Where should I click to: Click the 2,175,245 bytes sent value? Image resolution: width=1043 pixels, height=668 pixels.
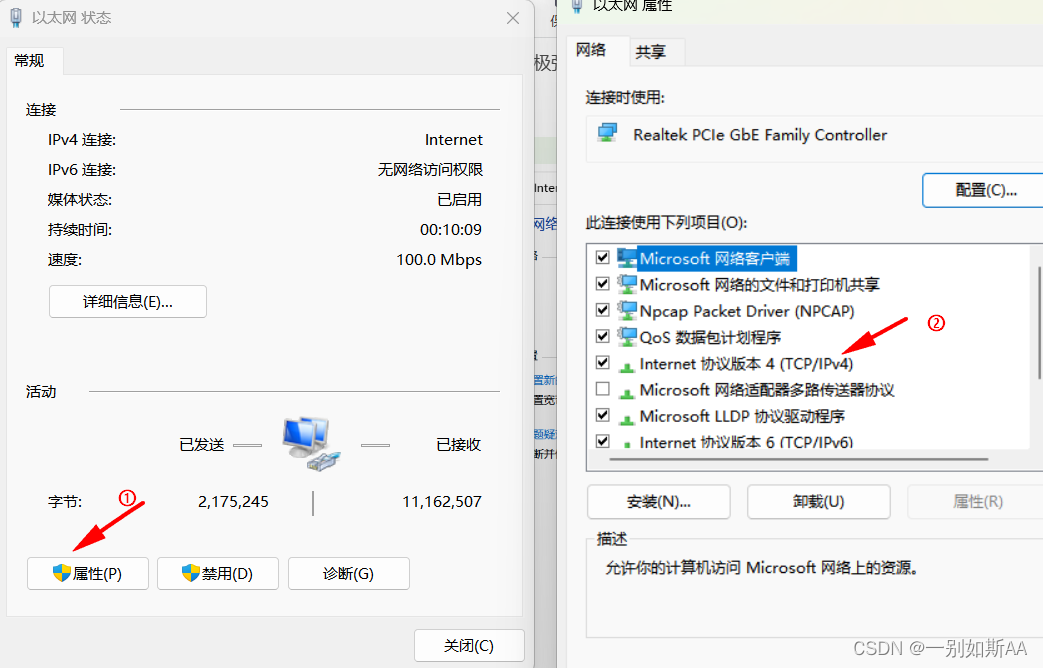point(233,502)
